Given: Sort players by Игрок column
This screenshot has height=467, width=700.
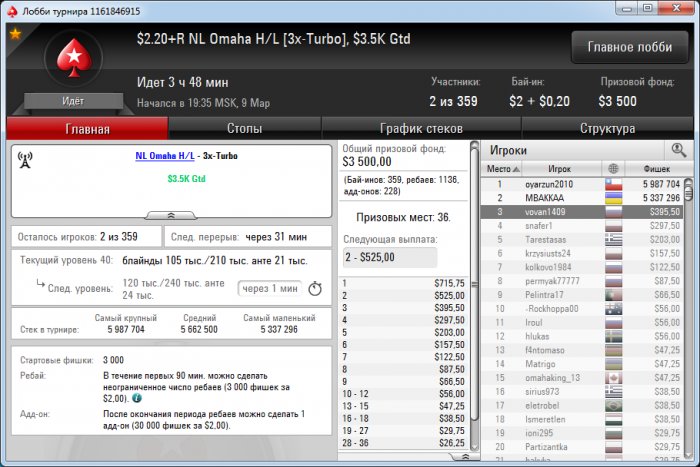Looking at the screenshot, I should tap(562, 169).
